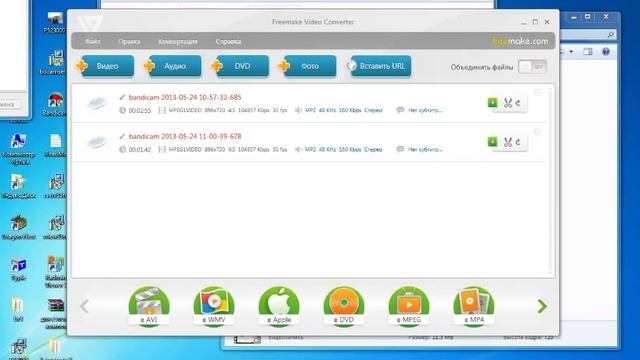Open scissors editor for bandicam 11-00-39-678
The width and height of the screenshot is (640, 360).
pyautogui.click(x=508, y=142)
